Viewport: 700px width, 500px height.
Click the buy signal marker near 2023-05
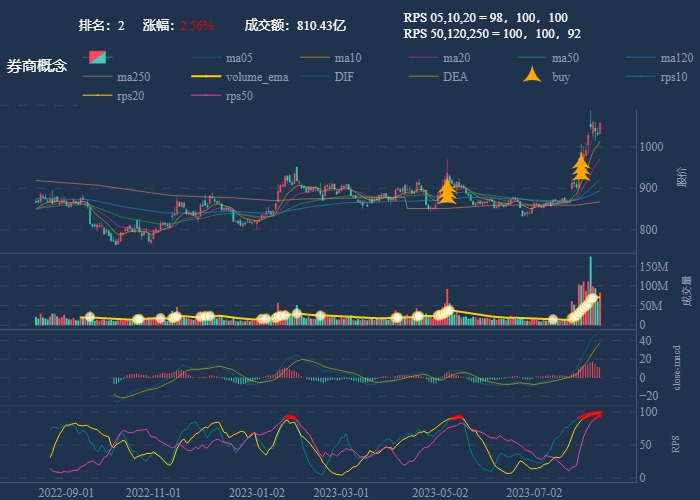tap(447, 191)
